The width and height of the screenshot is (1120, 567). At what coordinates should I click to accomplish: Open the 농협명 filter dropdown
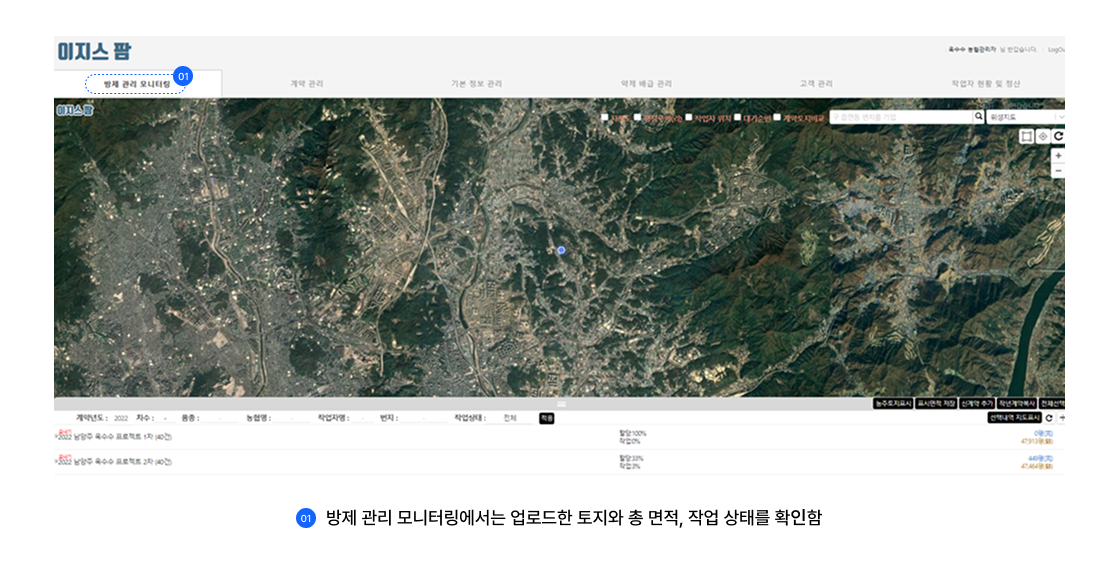(291, 418)
